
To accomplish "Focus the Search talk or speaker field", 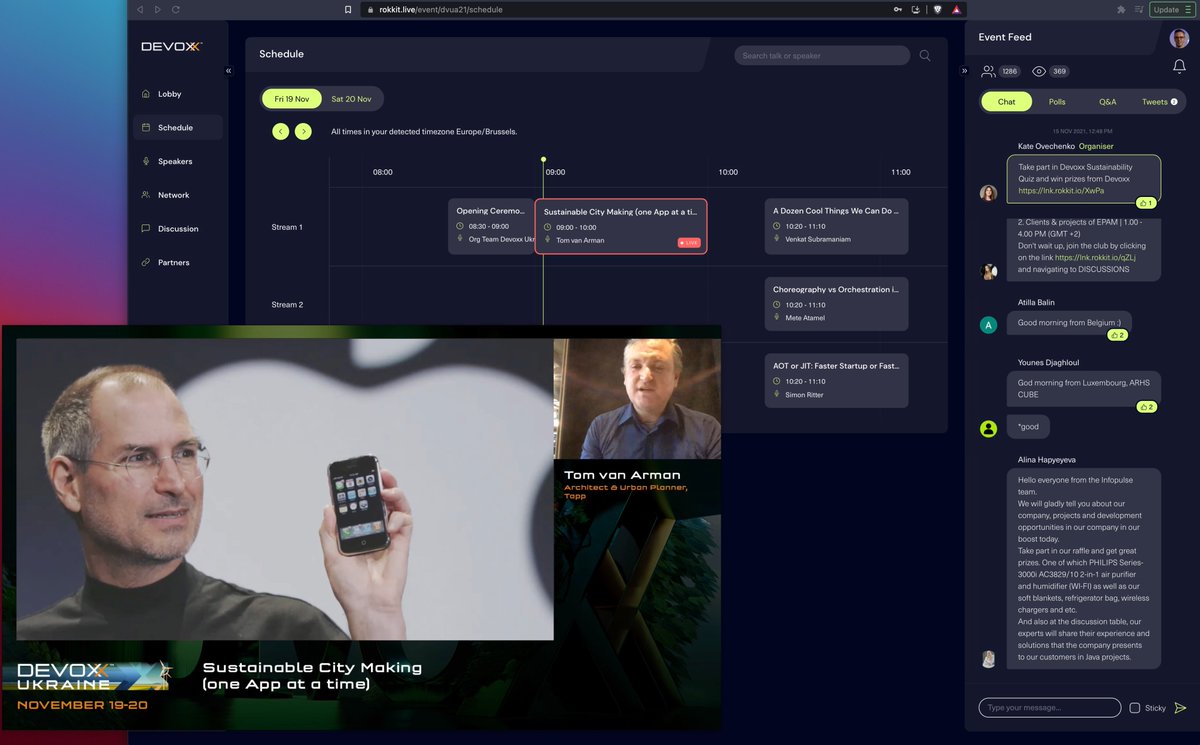I will tap(822, 56).
